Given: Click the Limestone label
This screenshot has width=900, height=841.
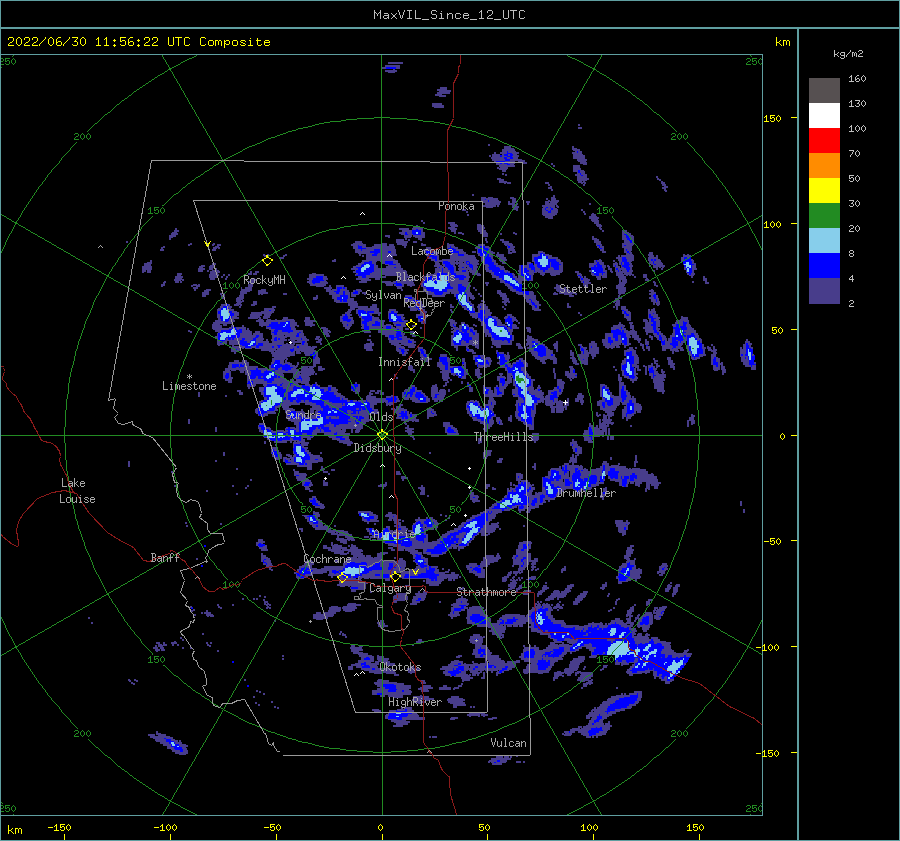Looking at the screenshot, I should click(x=189, y=386).
